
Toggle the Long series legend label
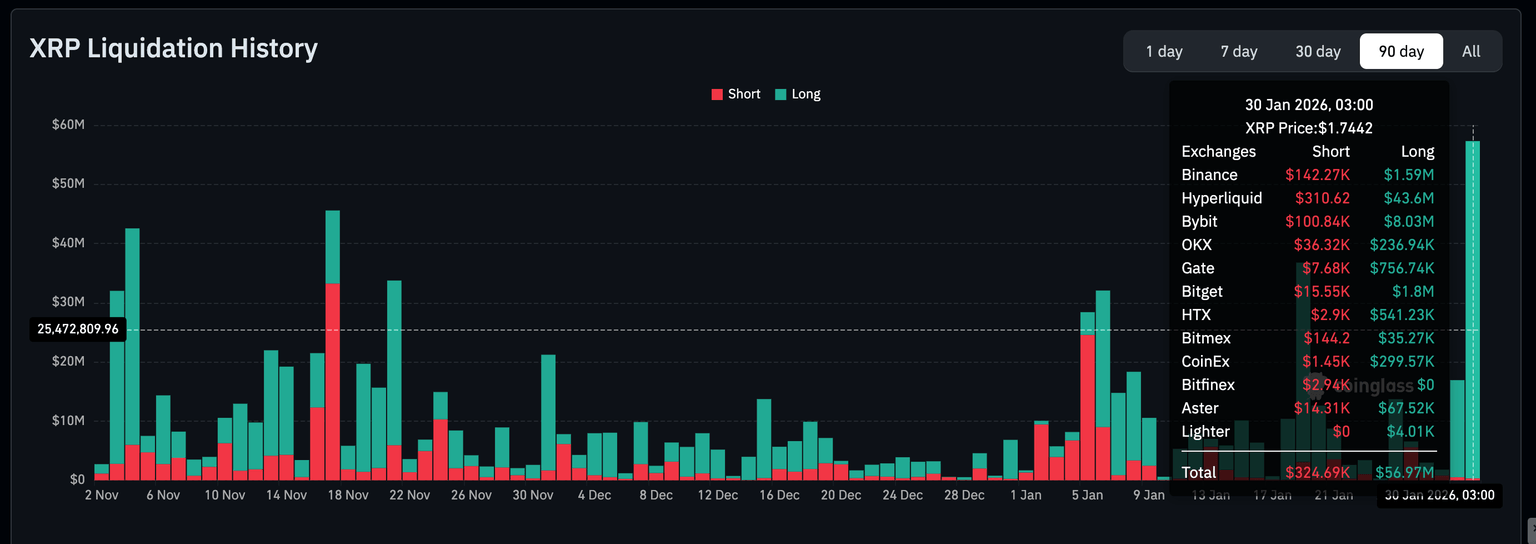[805, 94]
